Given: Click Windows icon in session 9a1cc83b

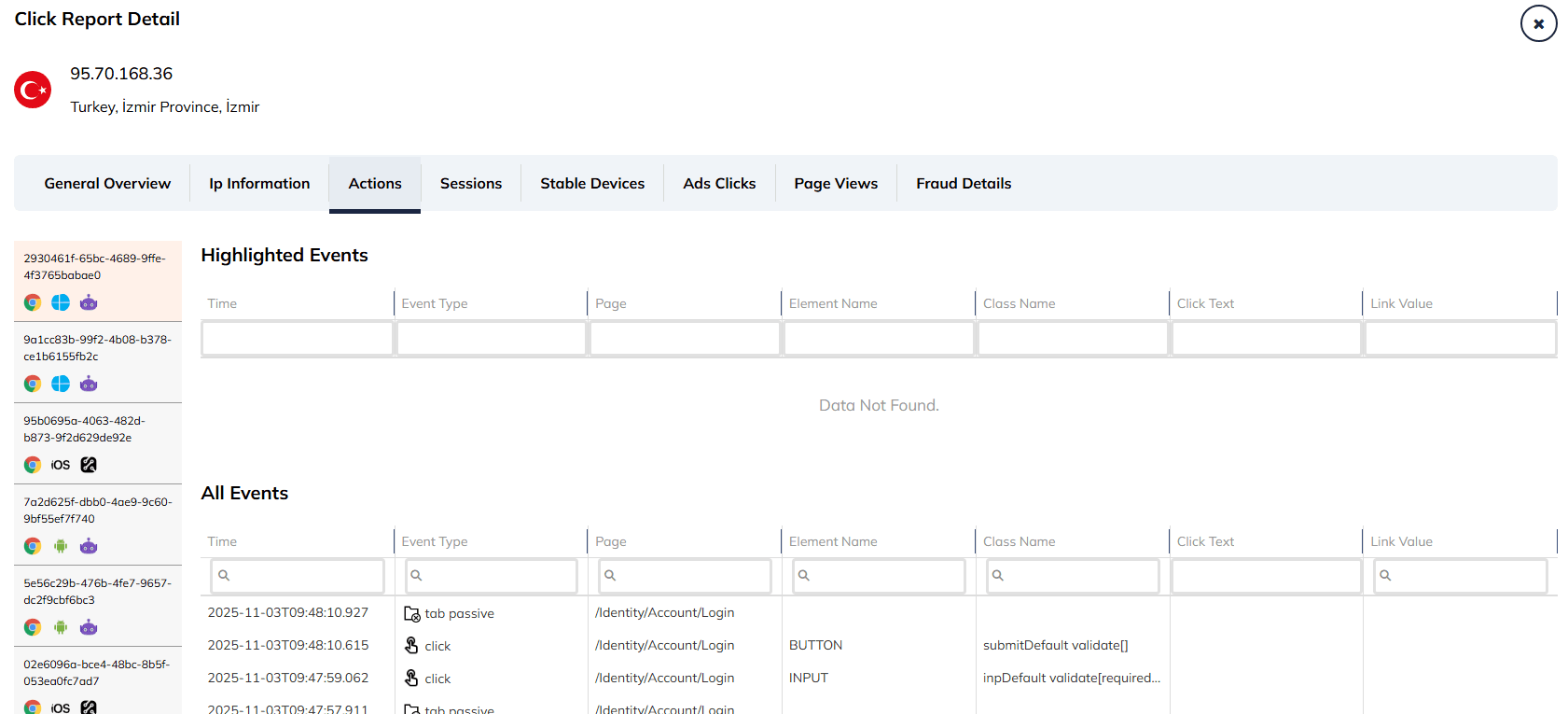Looking at the screenshot, I should tap(61, 384).
